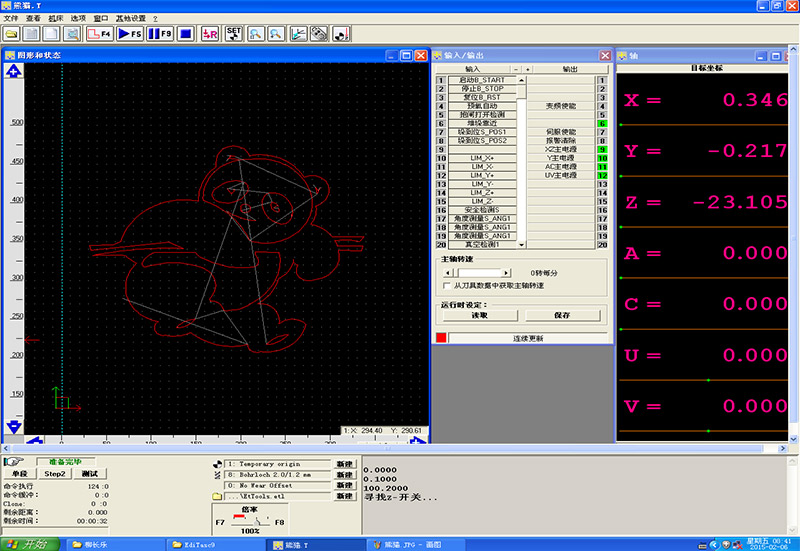Click the blue up arrow in graphics view
The width and height of the screenshot is (800, 551).
coord(14,71)
